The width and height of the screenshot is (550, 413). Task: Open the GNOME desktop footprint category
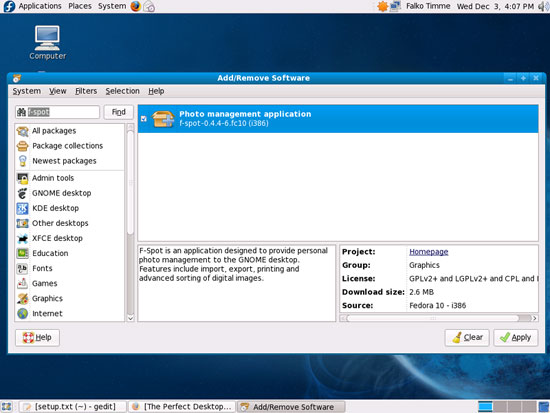[x=22, y=193]
